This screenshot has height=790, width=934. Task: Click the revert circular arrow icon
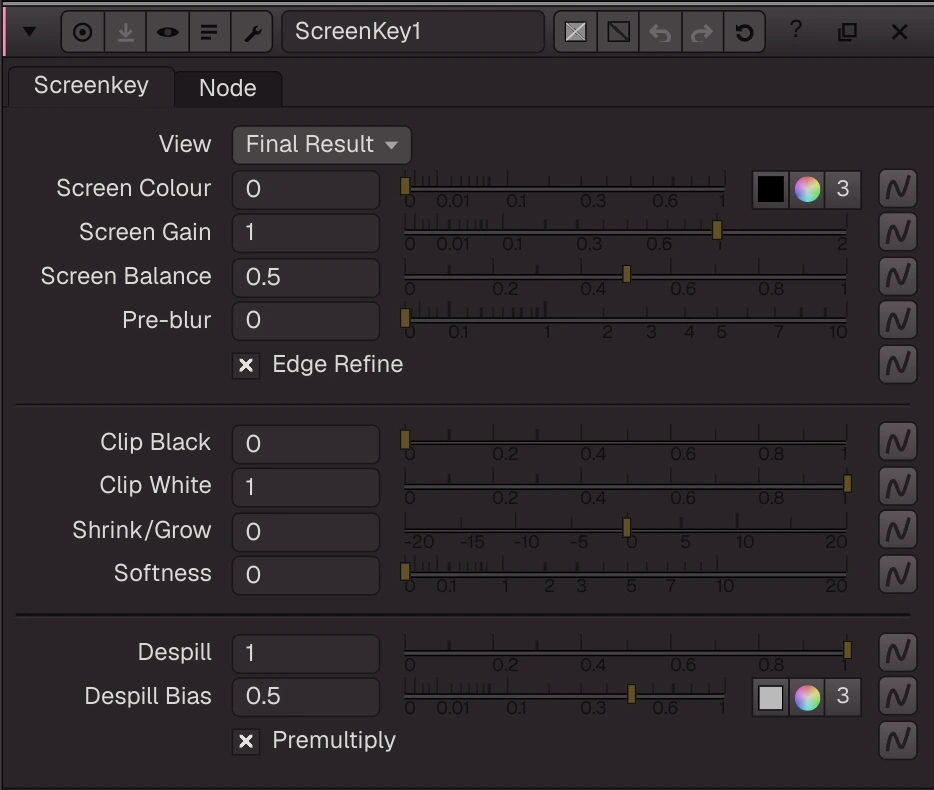(744, 32)
